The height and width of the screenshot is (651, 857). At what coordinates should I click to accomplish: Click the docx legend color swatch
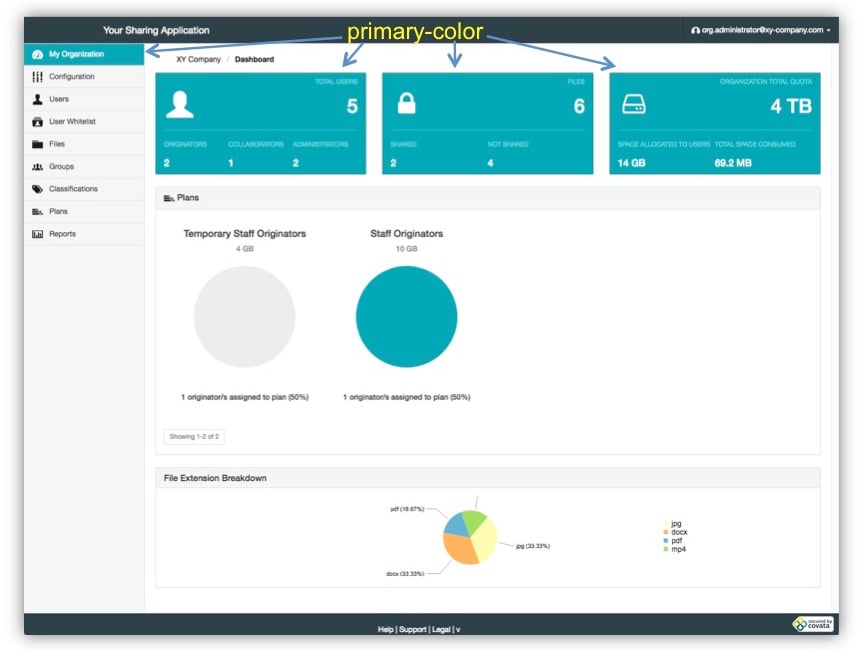coord(666,532)
